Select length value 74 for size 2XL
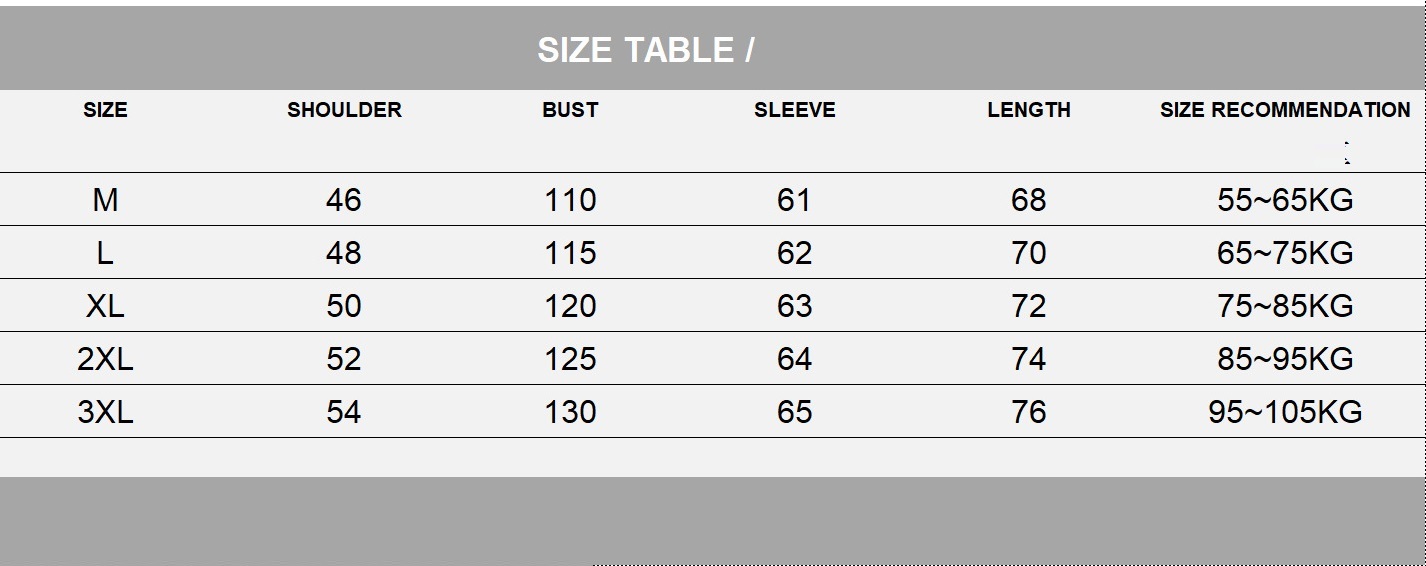The height and width of the screenshot is (566, 1426). (x=1028, y=359)
